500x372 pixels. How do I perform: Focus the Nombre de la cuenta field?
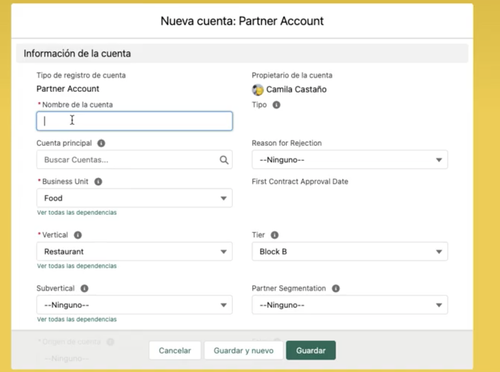pos(134,121)
